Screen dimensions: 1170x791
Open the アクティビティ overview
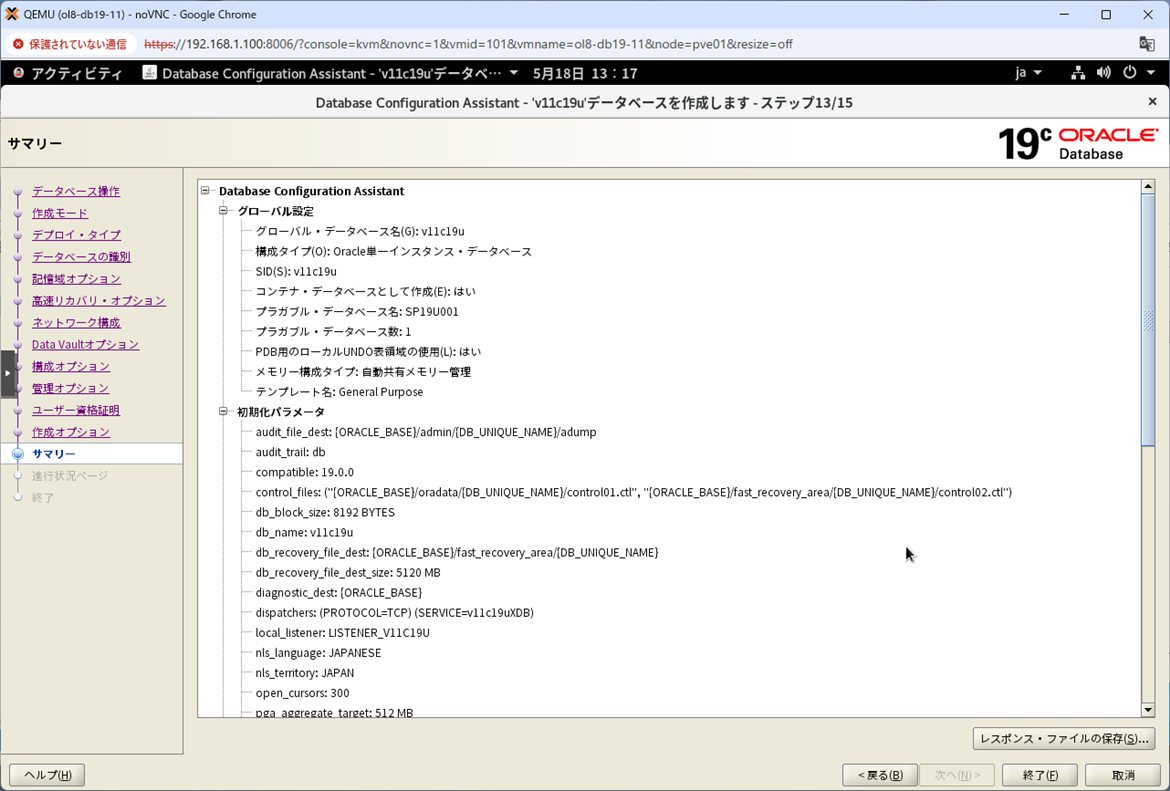pos(68,73)
